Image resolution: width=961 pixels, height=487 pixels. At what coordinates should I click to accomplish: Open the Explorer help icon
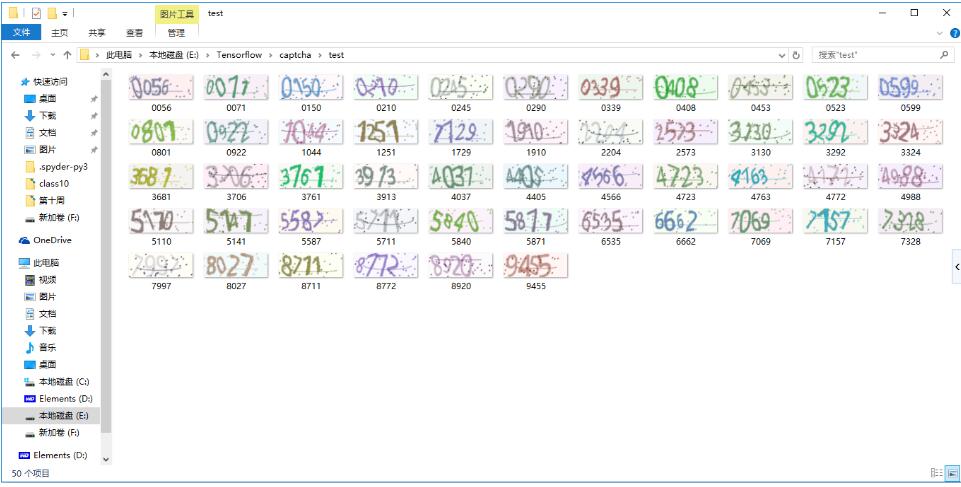point(953,33)
